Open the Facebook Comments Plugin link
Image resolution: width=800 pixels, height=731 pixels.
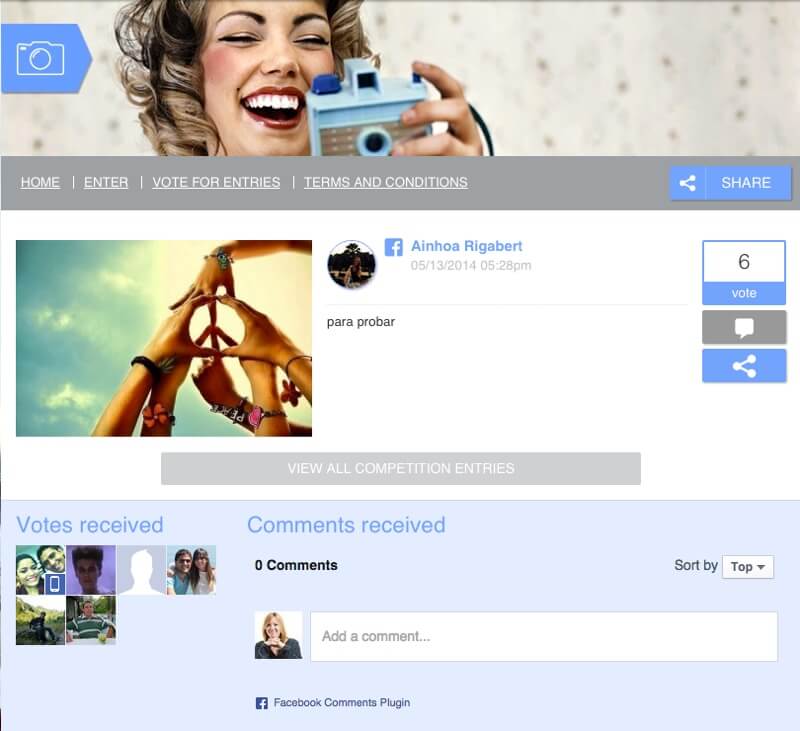342,703
